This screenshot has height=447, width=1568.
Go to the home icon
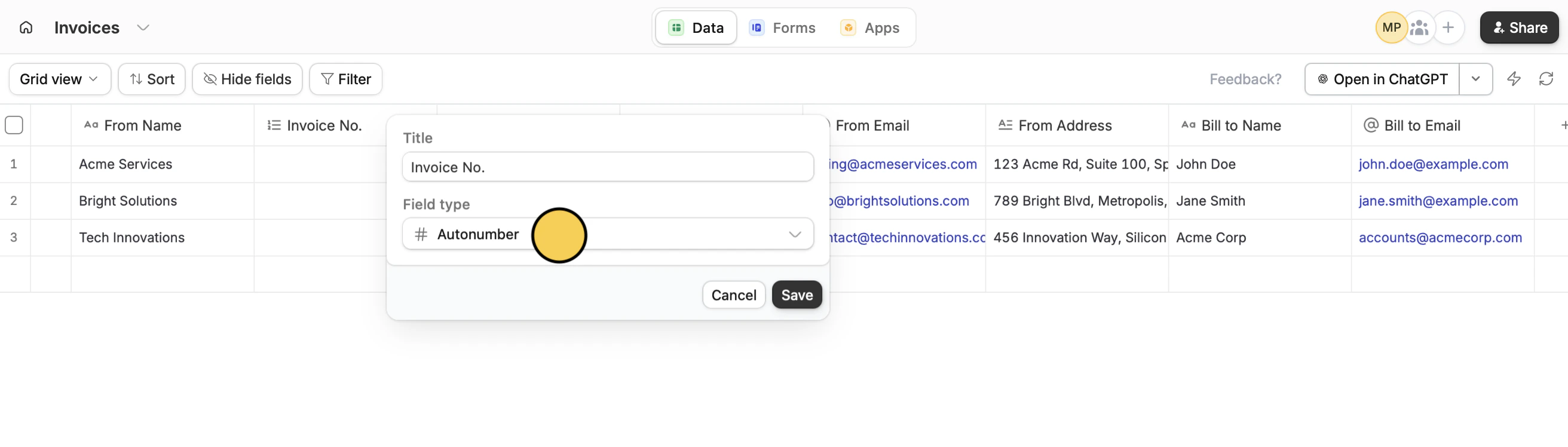point(26,27)
